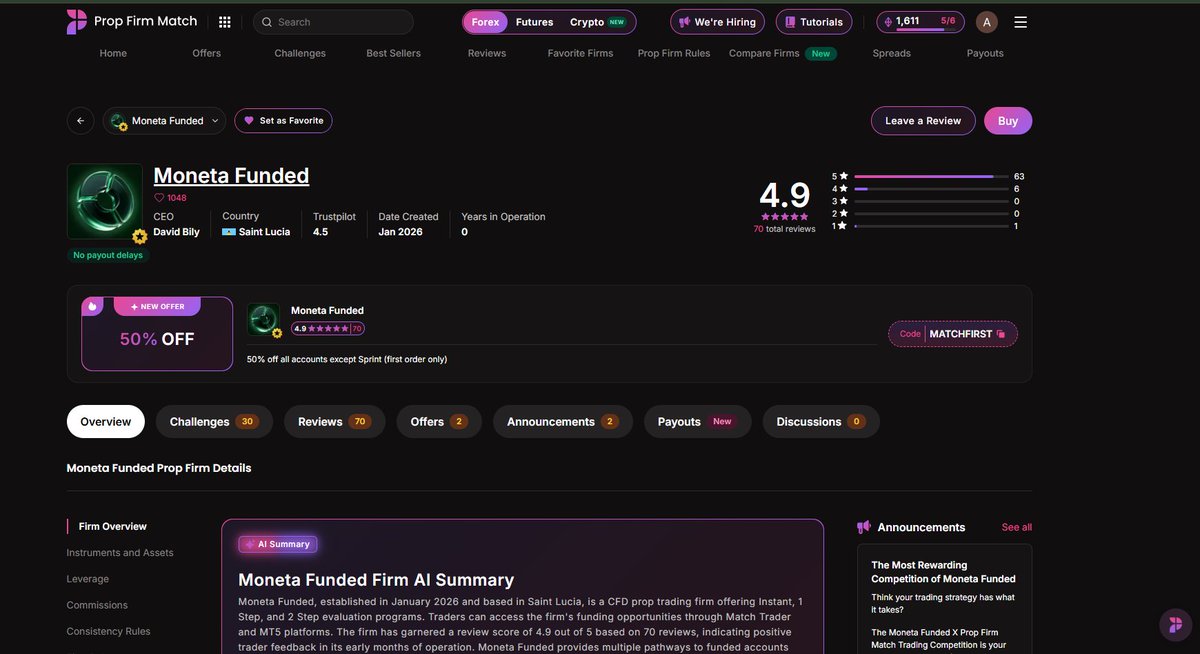Switch to Crypto market

tap(598, 22)
